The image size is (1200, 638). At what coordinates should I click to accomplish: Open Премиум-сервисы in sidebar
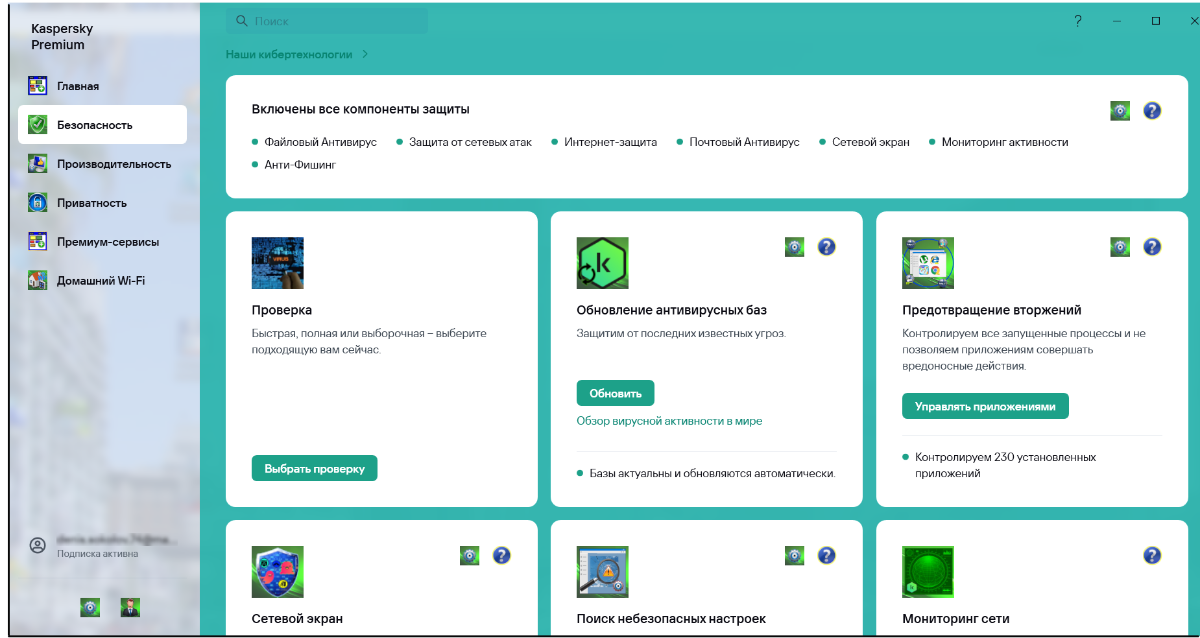pyautogui.click(x=102, y=242)
